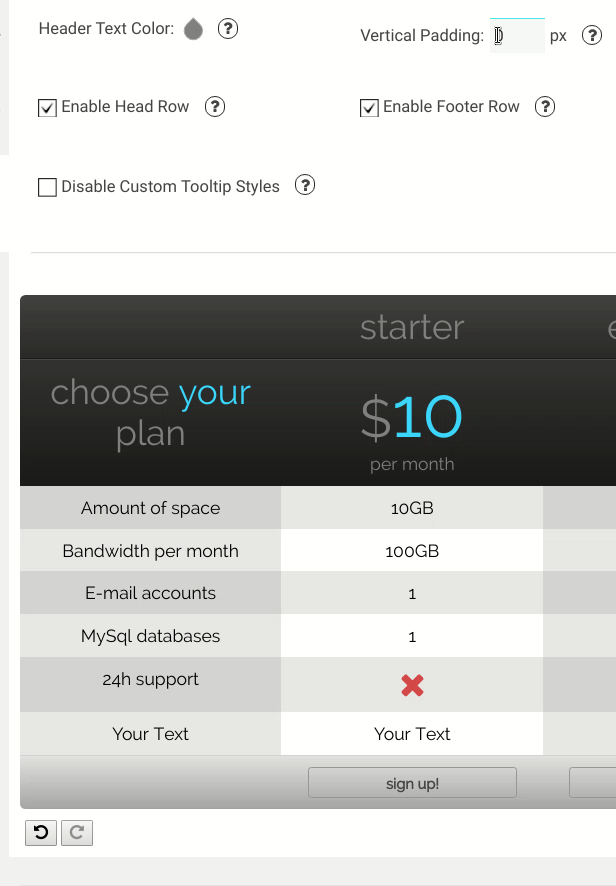This screenshot has width=616, height=886.
Task: Show help for Disable Custom Tooltip Styles
Action: coord(305,185)
